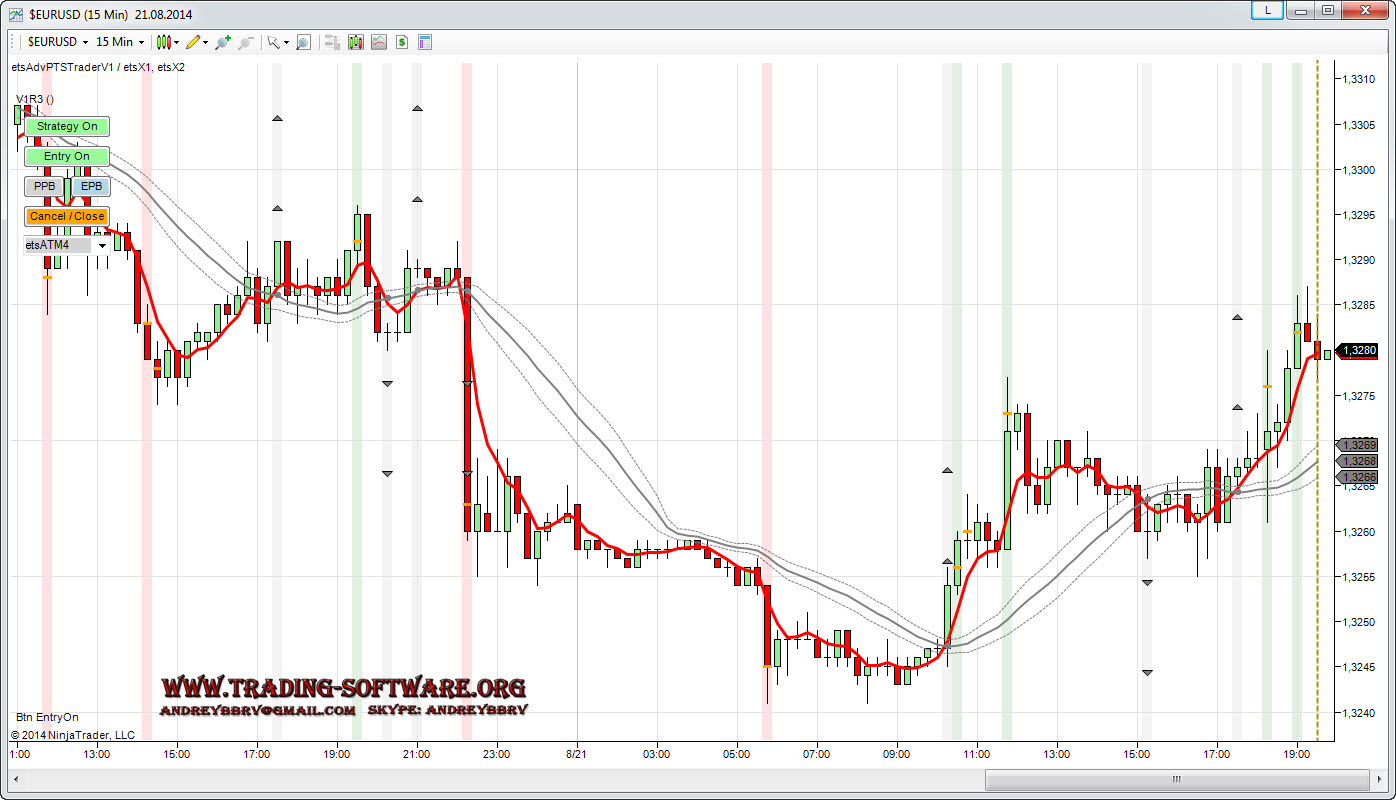Click the zoom in icon with plus

click(222, 42)
